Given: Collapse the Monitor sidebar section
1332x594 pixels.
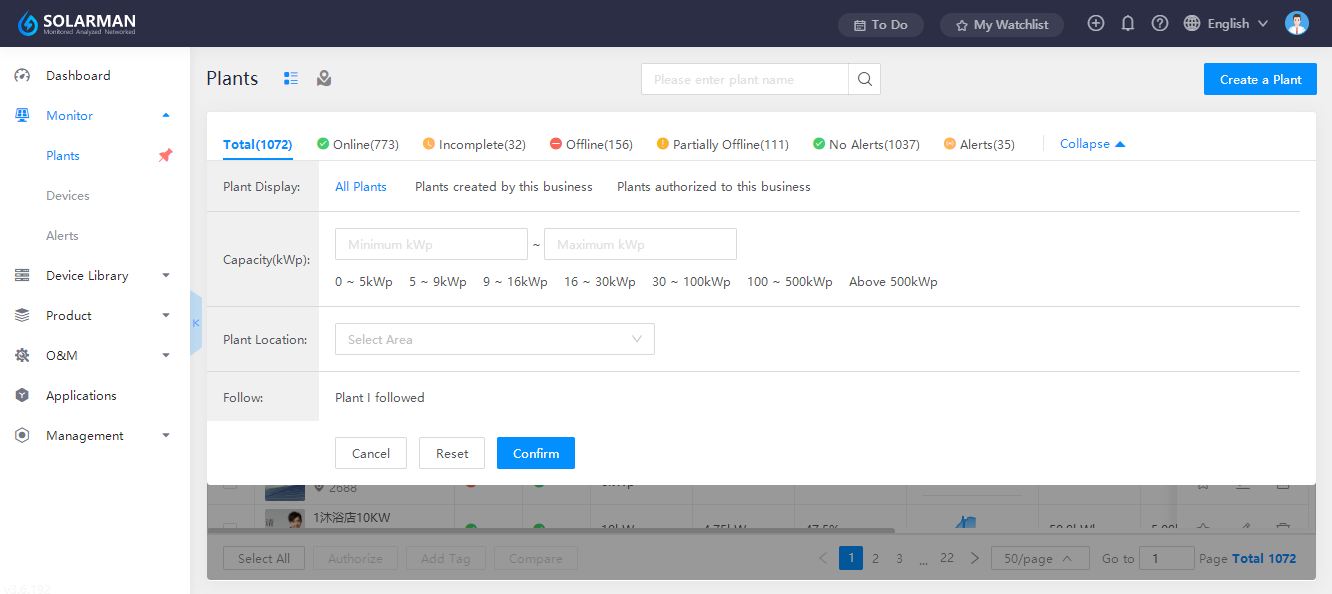Looking at the screenshot, I should 166,115.
